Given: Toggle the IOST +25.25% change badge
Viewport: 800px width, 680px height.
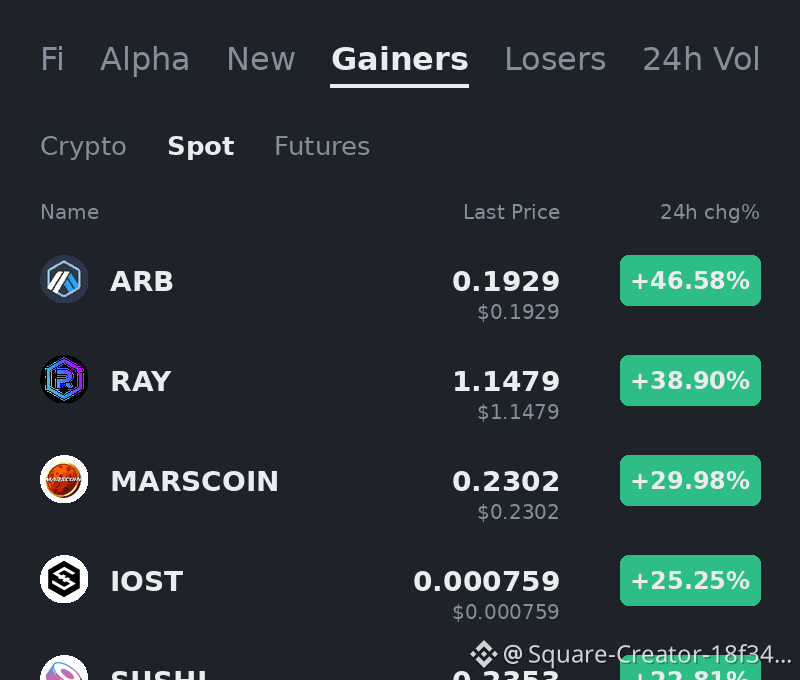Looking at the screenshot, I should tap(690, 581).
